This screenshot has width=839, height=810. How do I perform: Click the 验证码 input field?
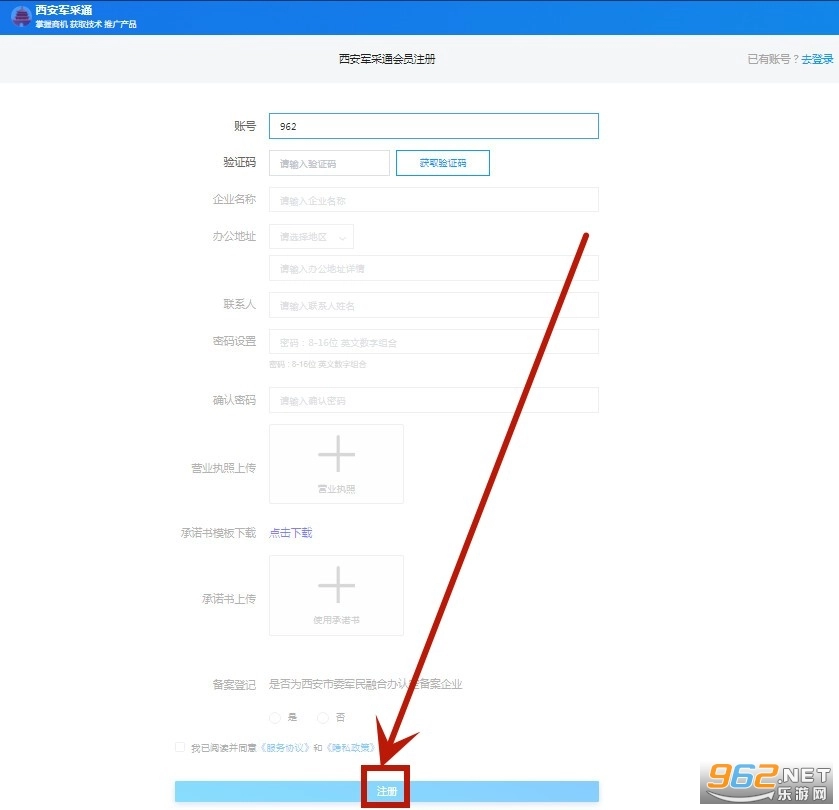click(329, 163)
